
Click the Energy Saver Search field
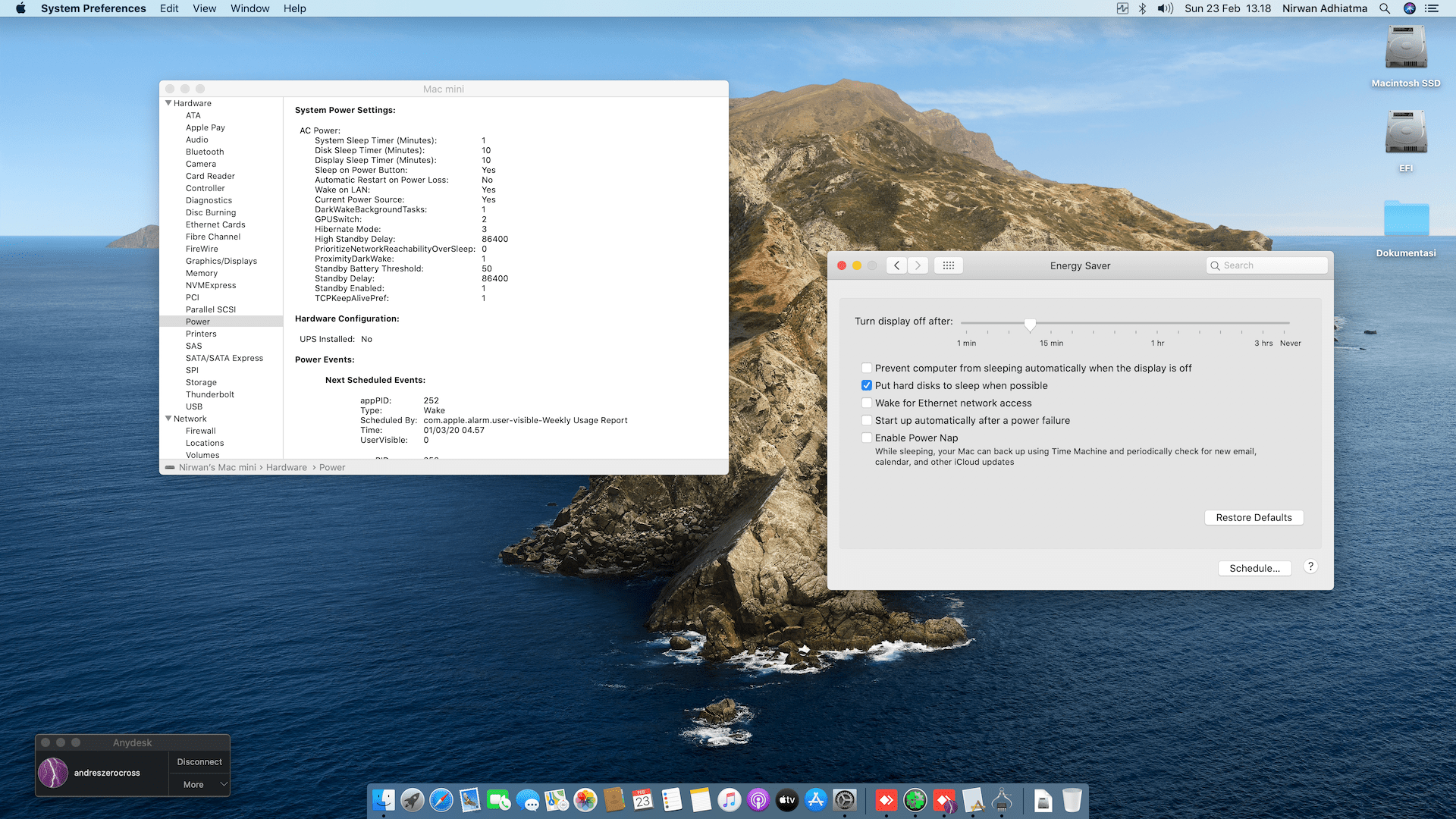1266,265
